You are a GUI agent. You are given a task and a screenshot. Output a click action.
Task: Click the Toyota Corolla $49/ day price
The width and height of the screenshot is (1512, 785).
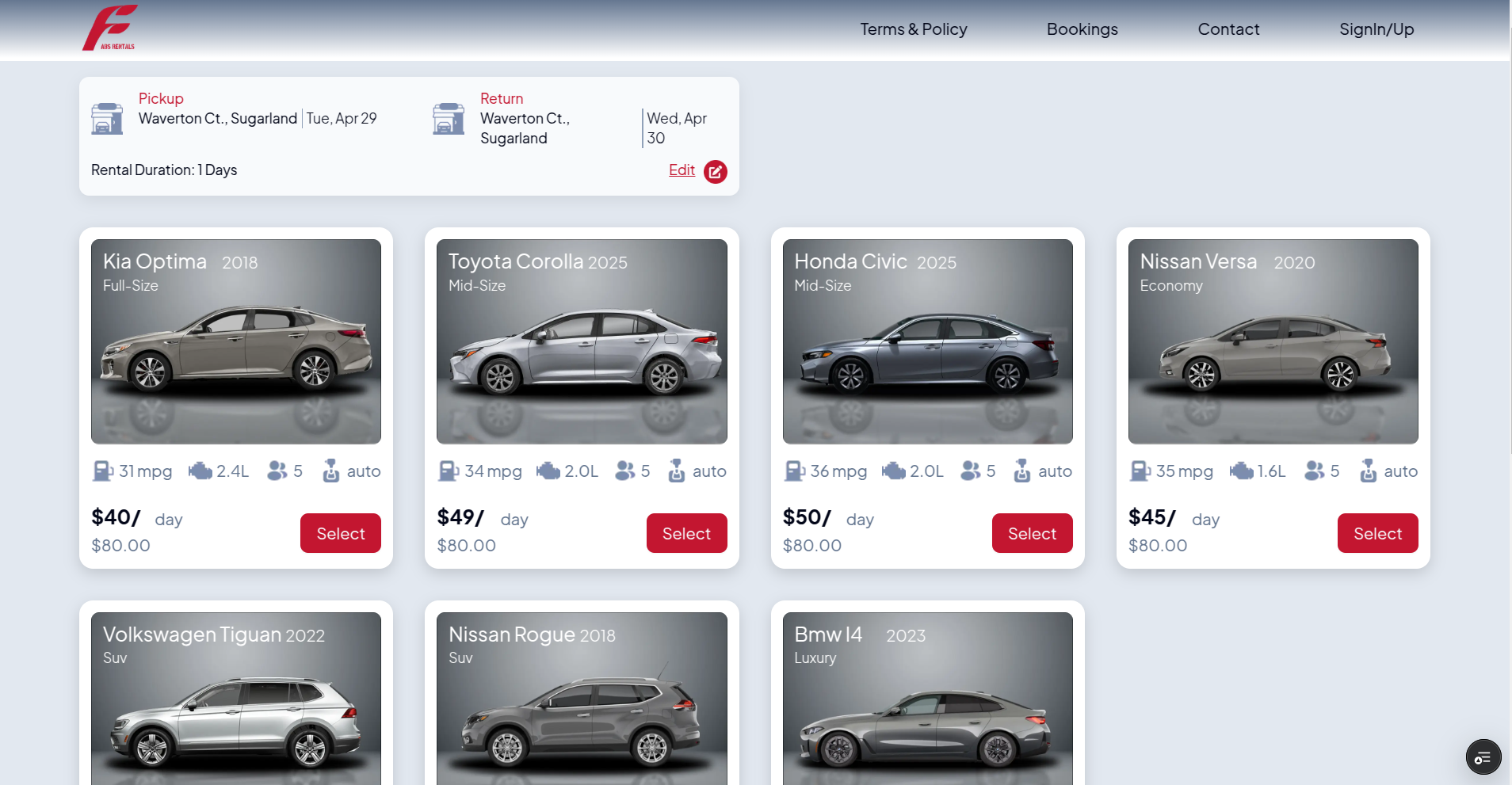(483, 518)
